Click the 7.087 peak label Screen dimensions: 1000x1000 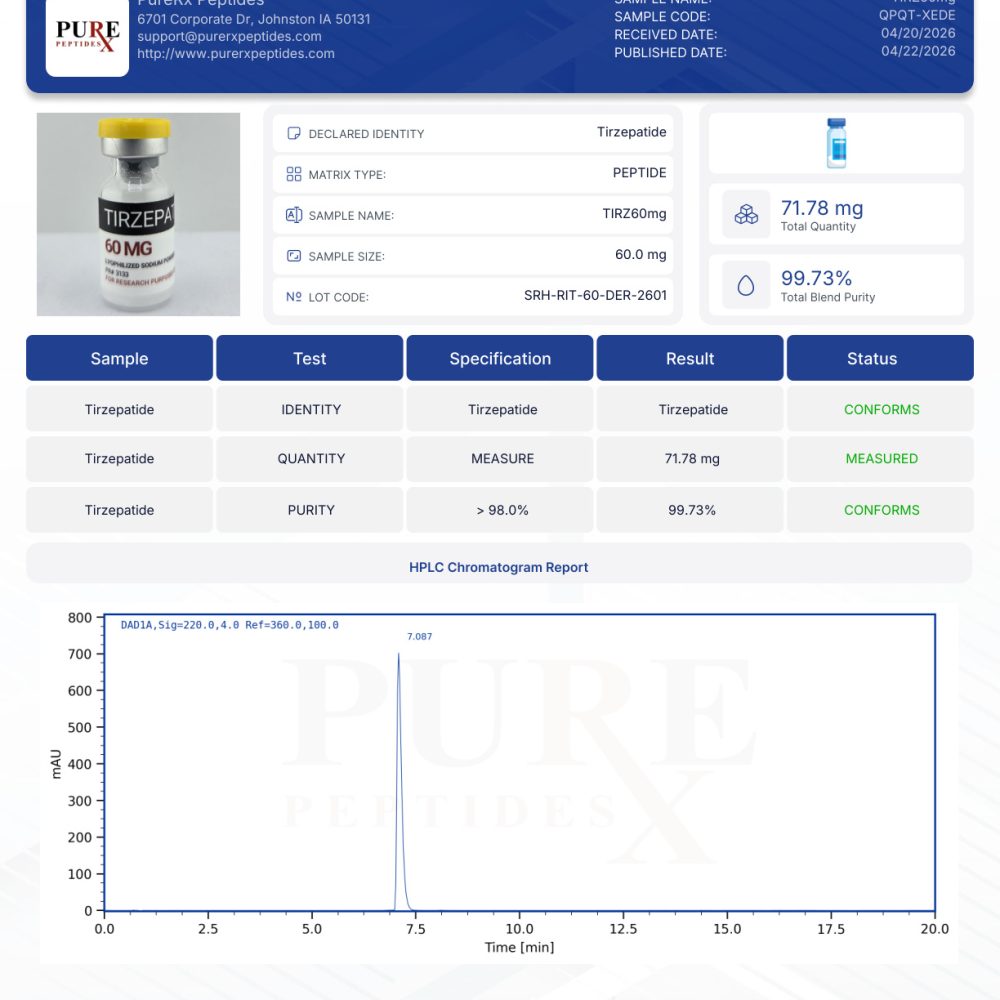pos(420,636)
